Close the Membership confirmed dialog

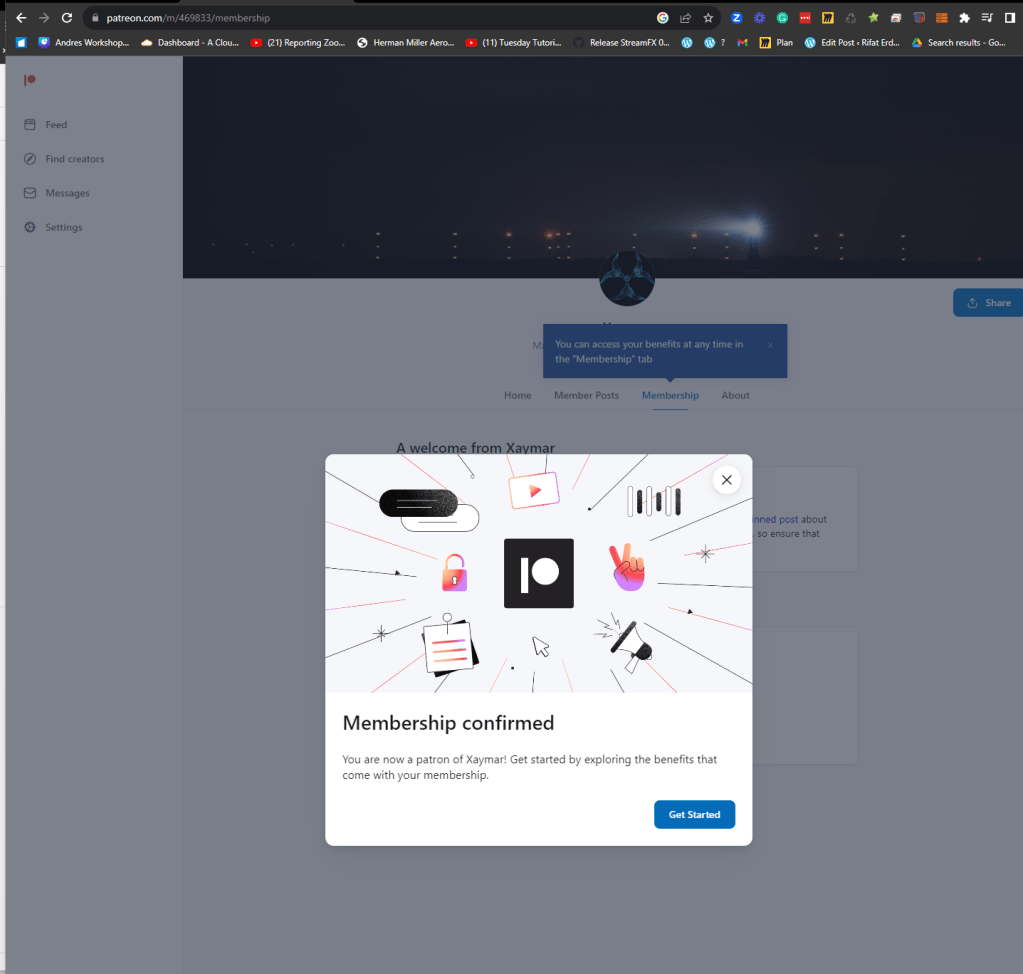[727, 480]
